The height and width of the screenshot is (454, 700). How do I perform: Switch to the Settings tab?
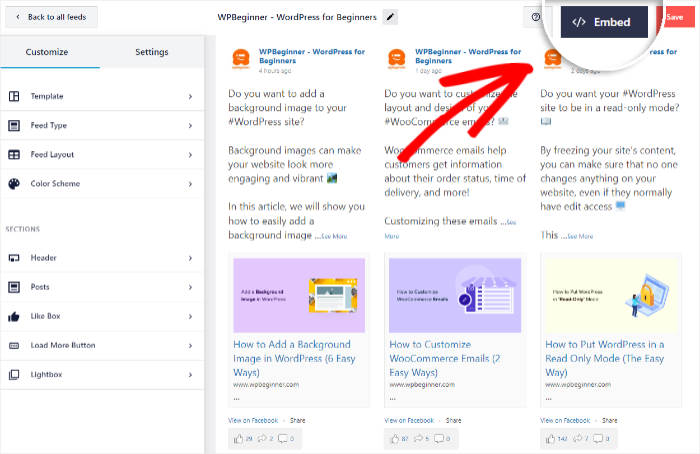tap(152, 52)
